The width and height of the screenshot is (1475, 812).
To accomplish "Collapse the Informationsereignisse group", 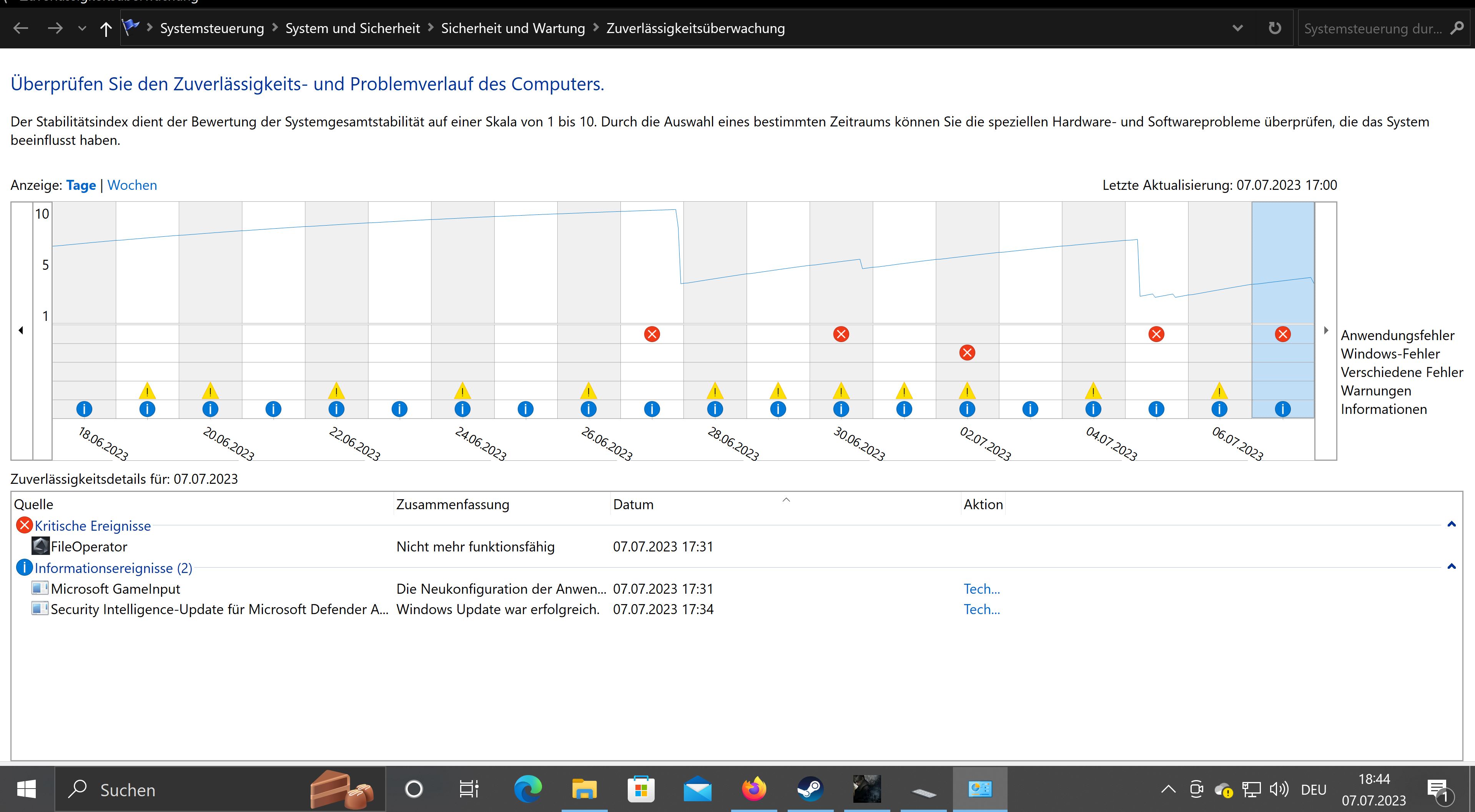I will (1451, 567).
